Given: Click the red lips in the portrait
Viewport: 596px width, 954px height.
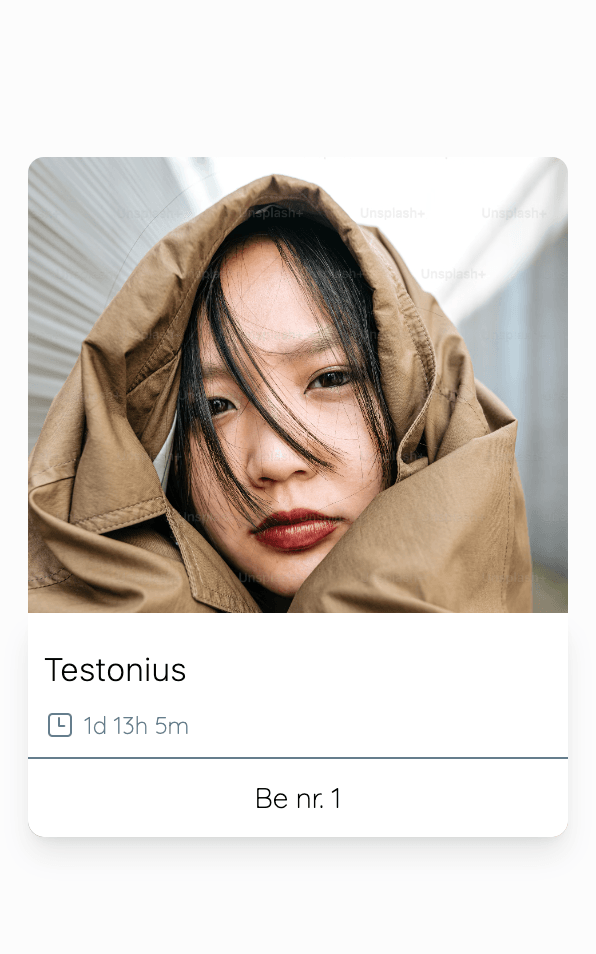Looking at the screenshot, I should [x=296, y=529].
